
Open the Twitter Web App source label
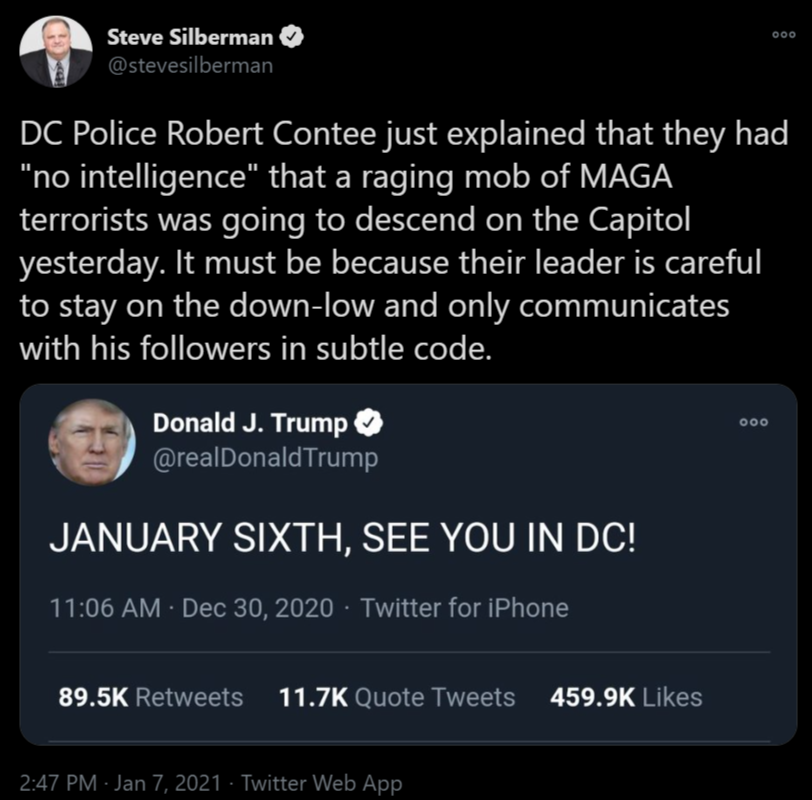click(x=322, y=783)
